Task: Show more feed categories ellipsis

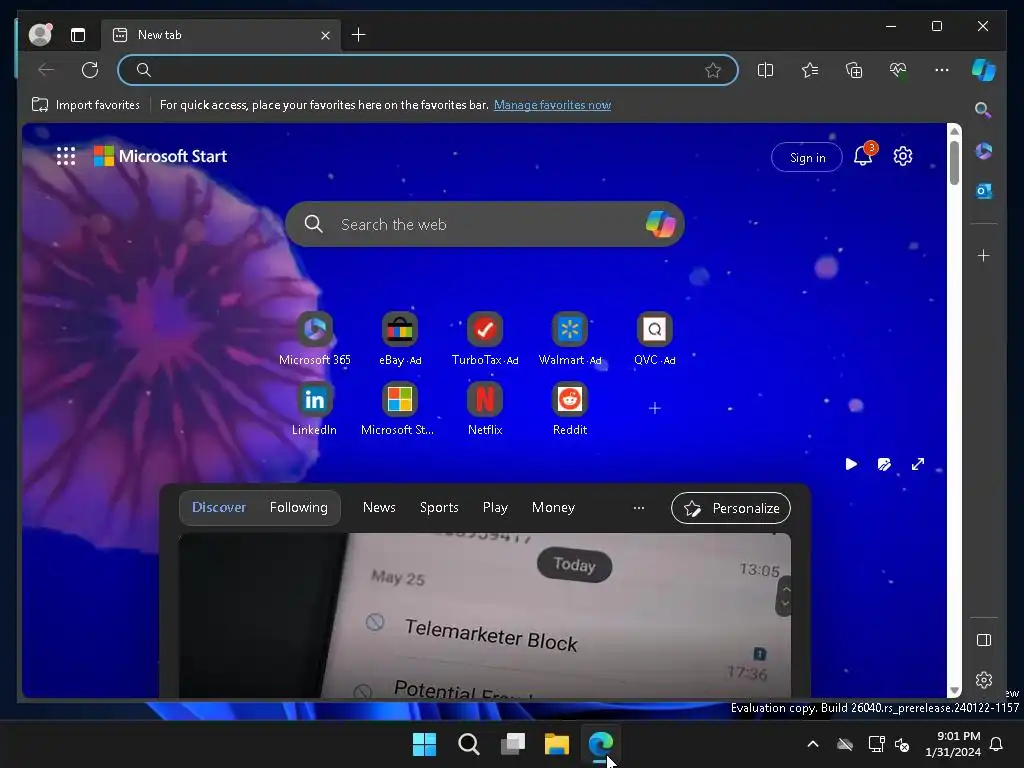Action: pos(639,507)
